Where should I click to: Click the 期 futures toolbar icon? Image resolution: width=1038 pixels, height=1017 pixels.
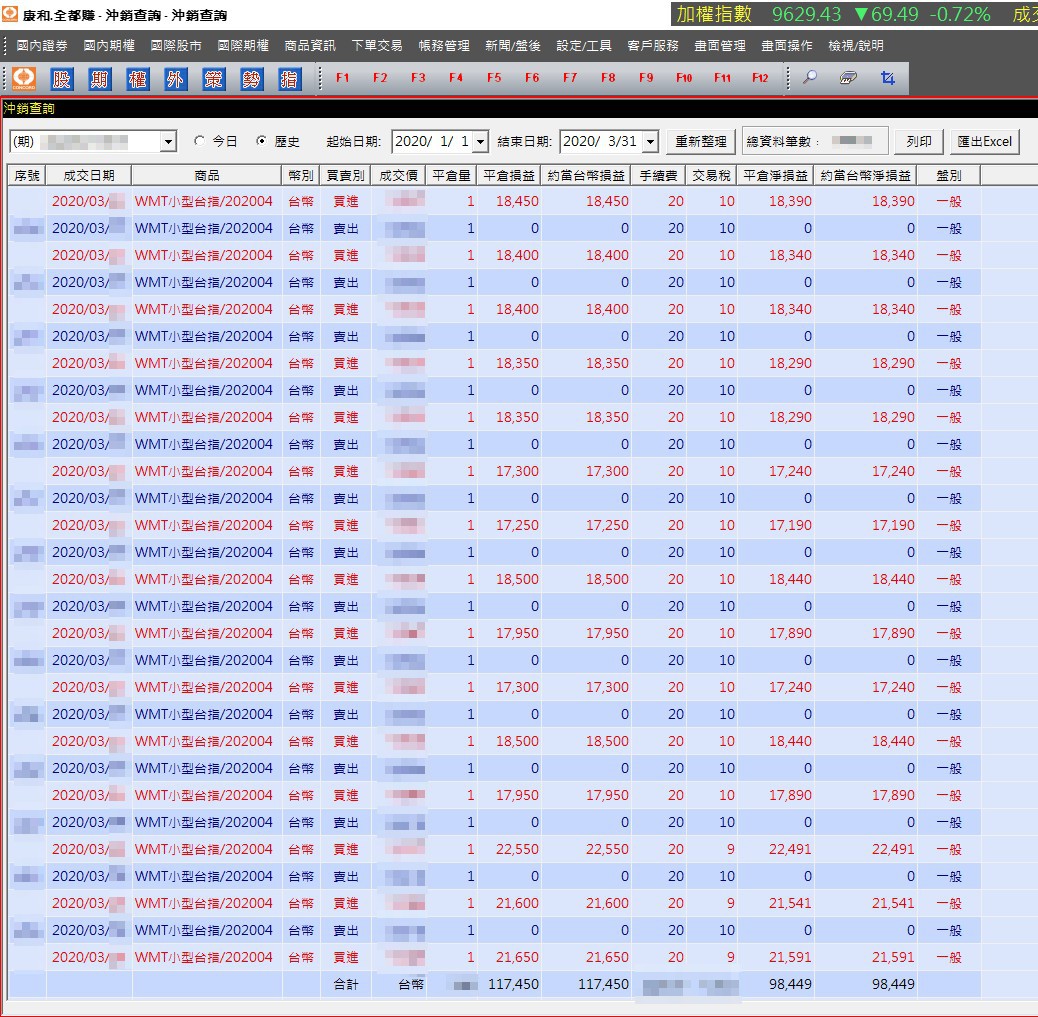(x=99, y=79)
